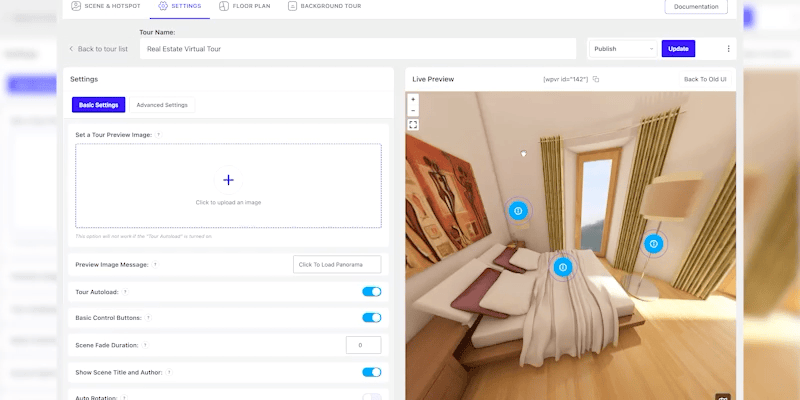Open the three-dot more options menu

728,49
